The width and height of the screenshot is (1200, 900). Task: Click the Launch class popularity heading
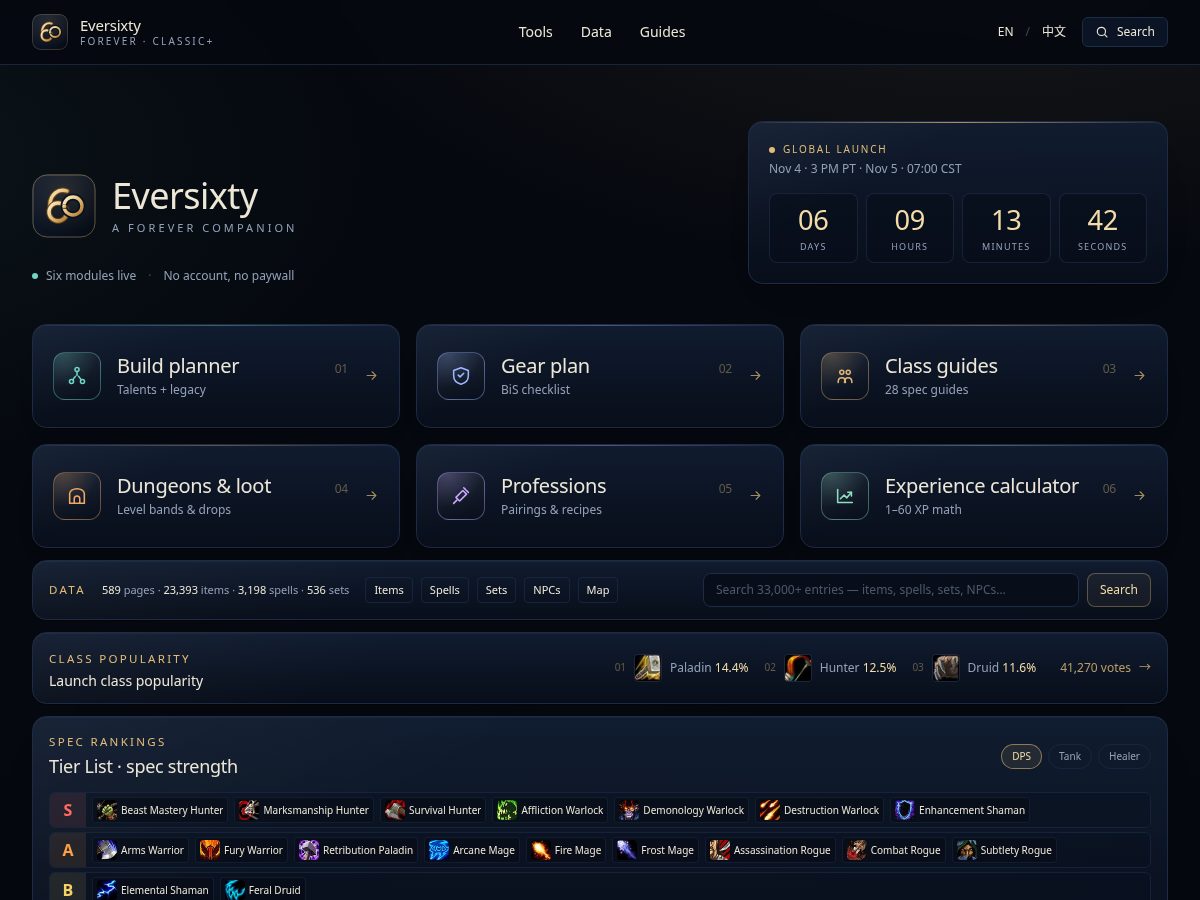tap(126, 681)
